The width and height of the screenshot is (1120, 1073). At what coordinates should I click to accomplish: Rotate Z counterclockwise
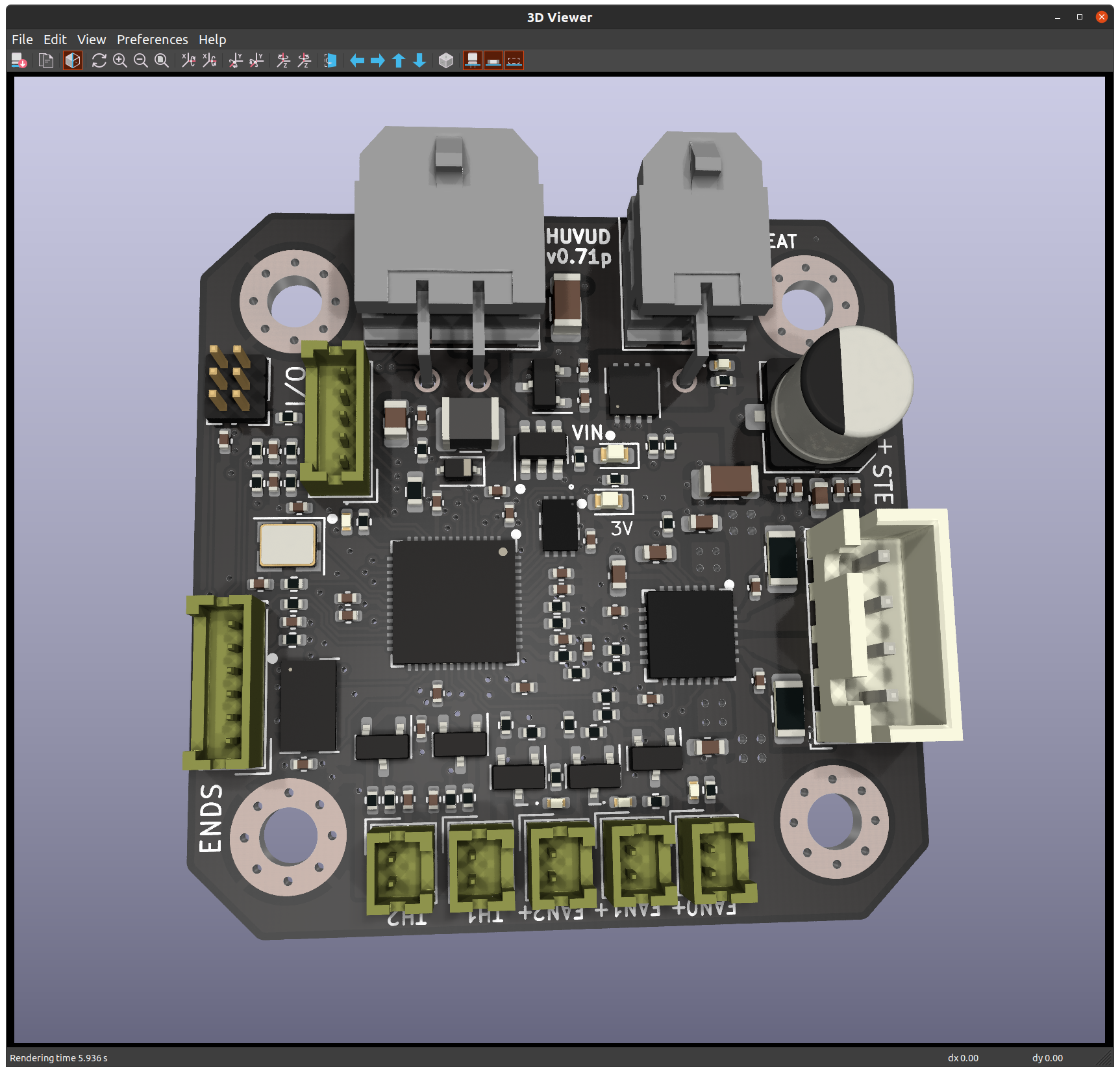[304, 61]
